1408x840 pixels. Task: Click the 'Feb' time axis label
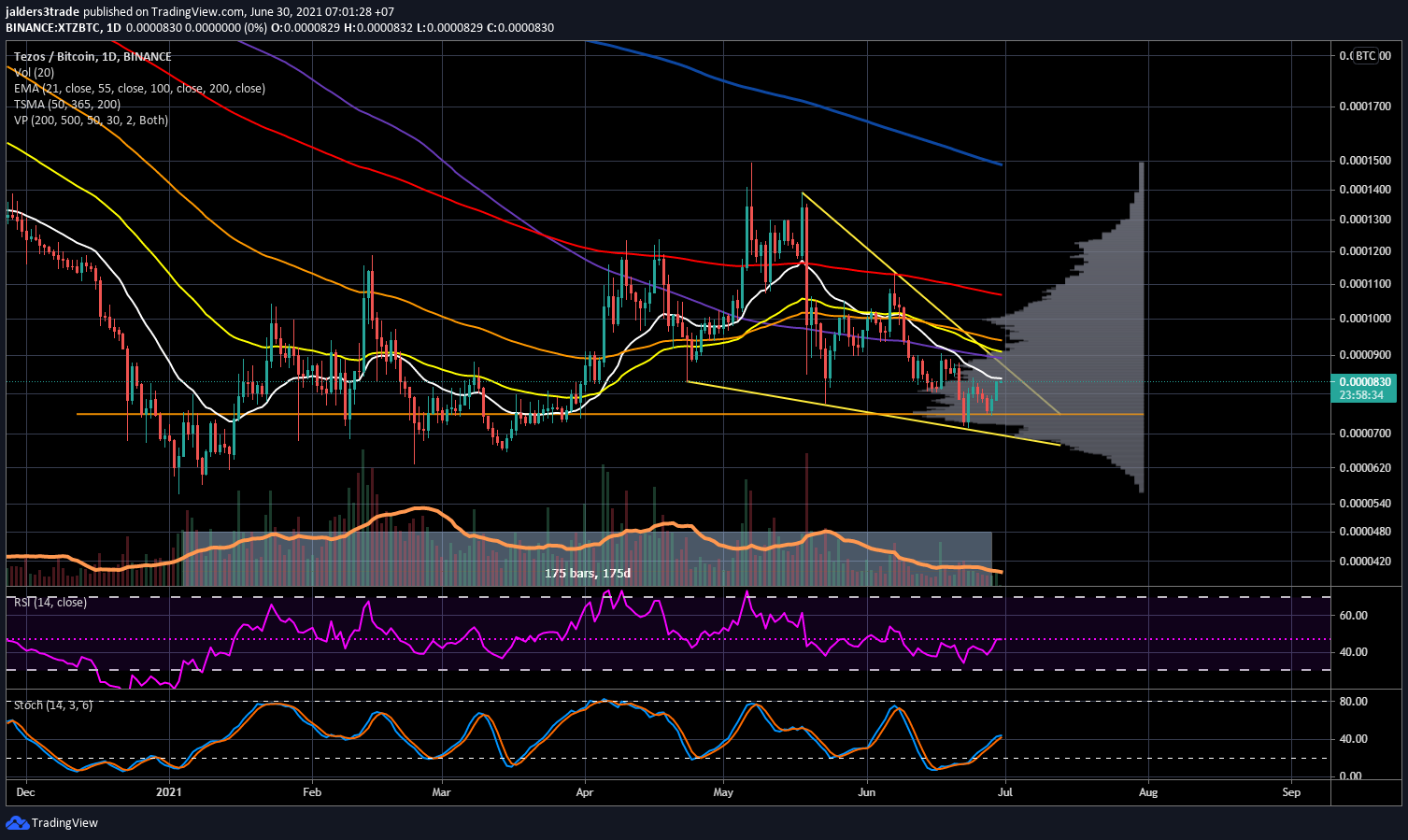[312, 792]
